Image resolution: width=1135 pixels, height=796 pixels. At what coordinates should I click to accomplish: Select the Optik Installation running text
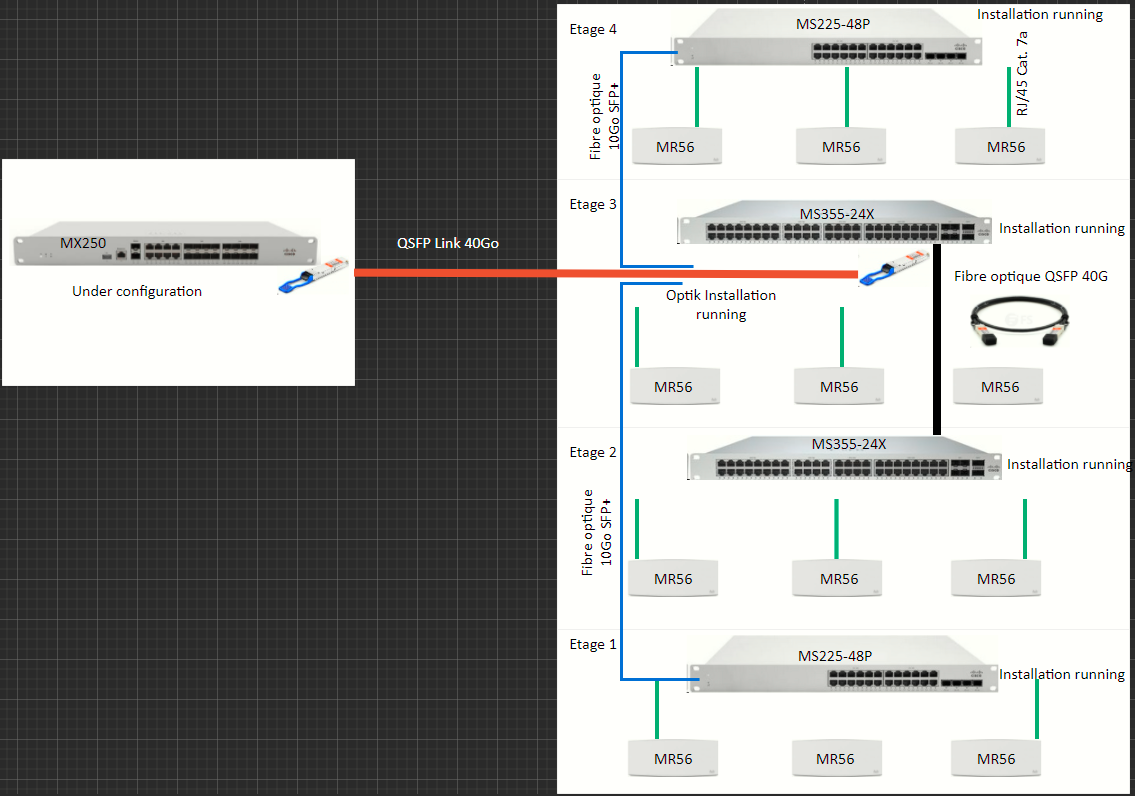coord(721,304)
